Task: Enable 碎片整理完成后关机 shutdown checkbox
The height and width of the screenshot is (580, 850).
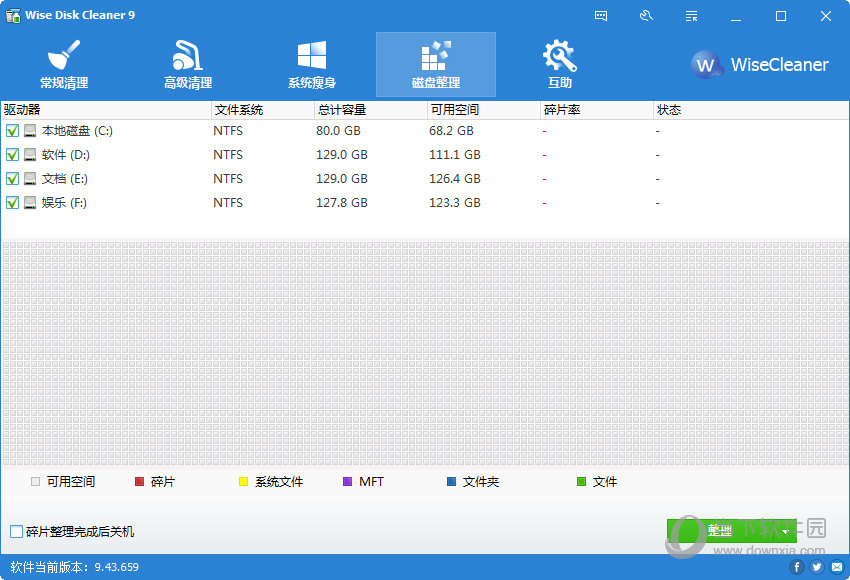Action: coord(16,532)
